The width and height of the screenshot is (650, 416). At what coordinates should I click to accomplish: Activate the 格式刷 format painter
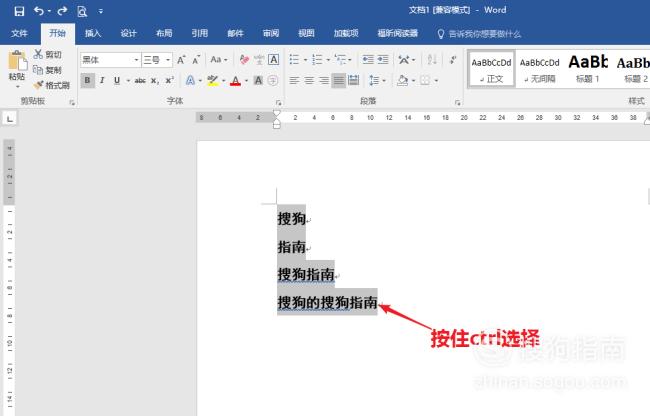tap(52, 85)
